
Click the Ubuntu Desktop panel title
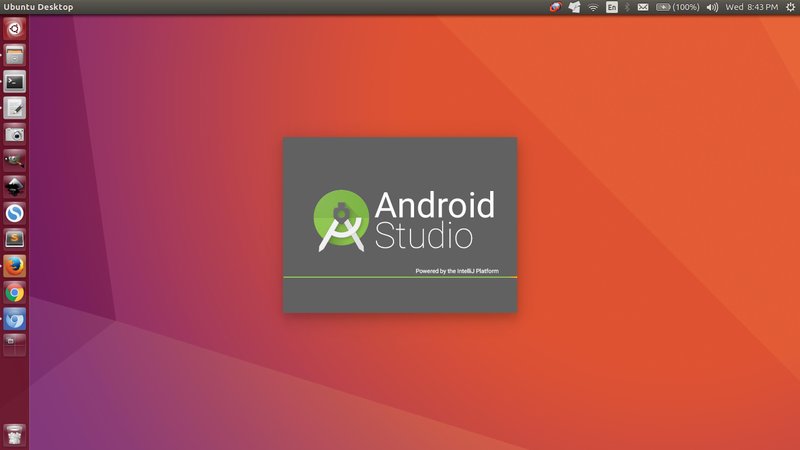point(38,7)
